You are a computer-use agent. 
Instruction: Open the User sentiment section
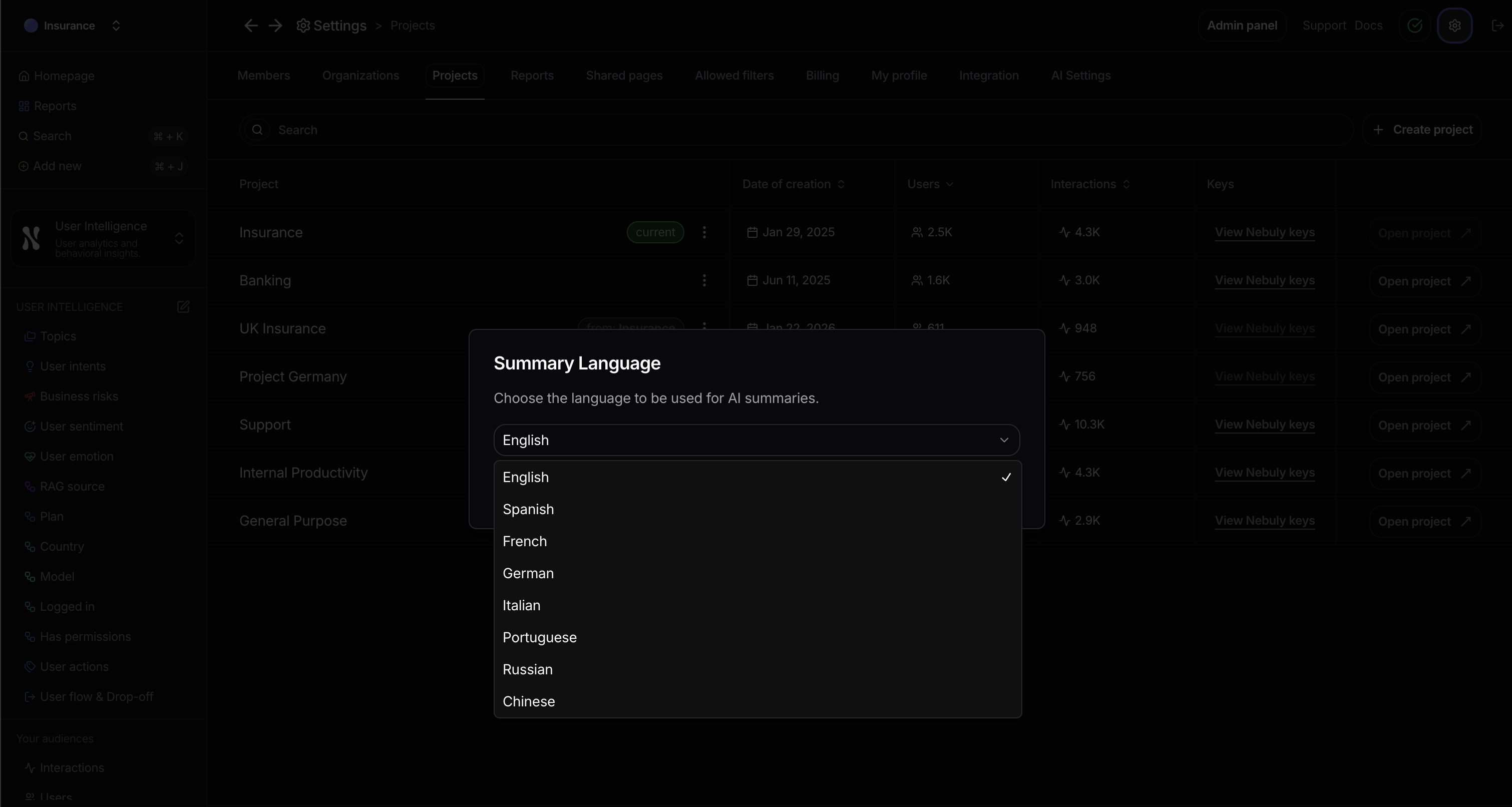tap(82, 426)
